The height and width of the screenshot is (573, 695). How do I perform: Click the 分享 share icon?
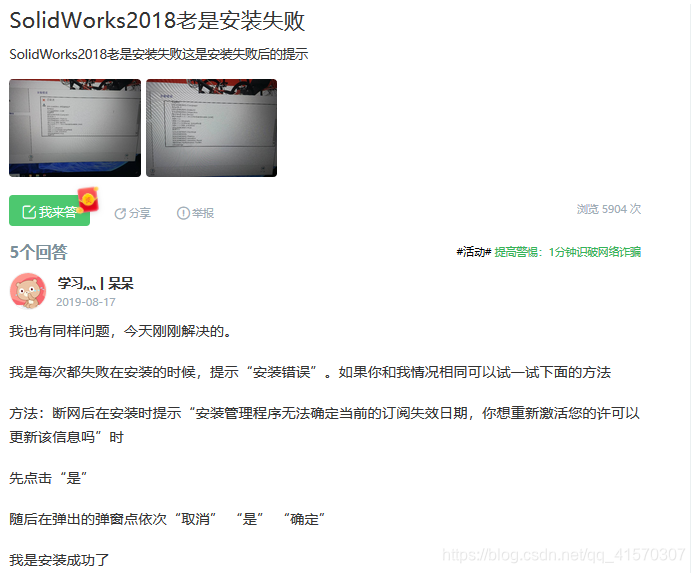coord(120,214)
